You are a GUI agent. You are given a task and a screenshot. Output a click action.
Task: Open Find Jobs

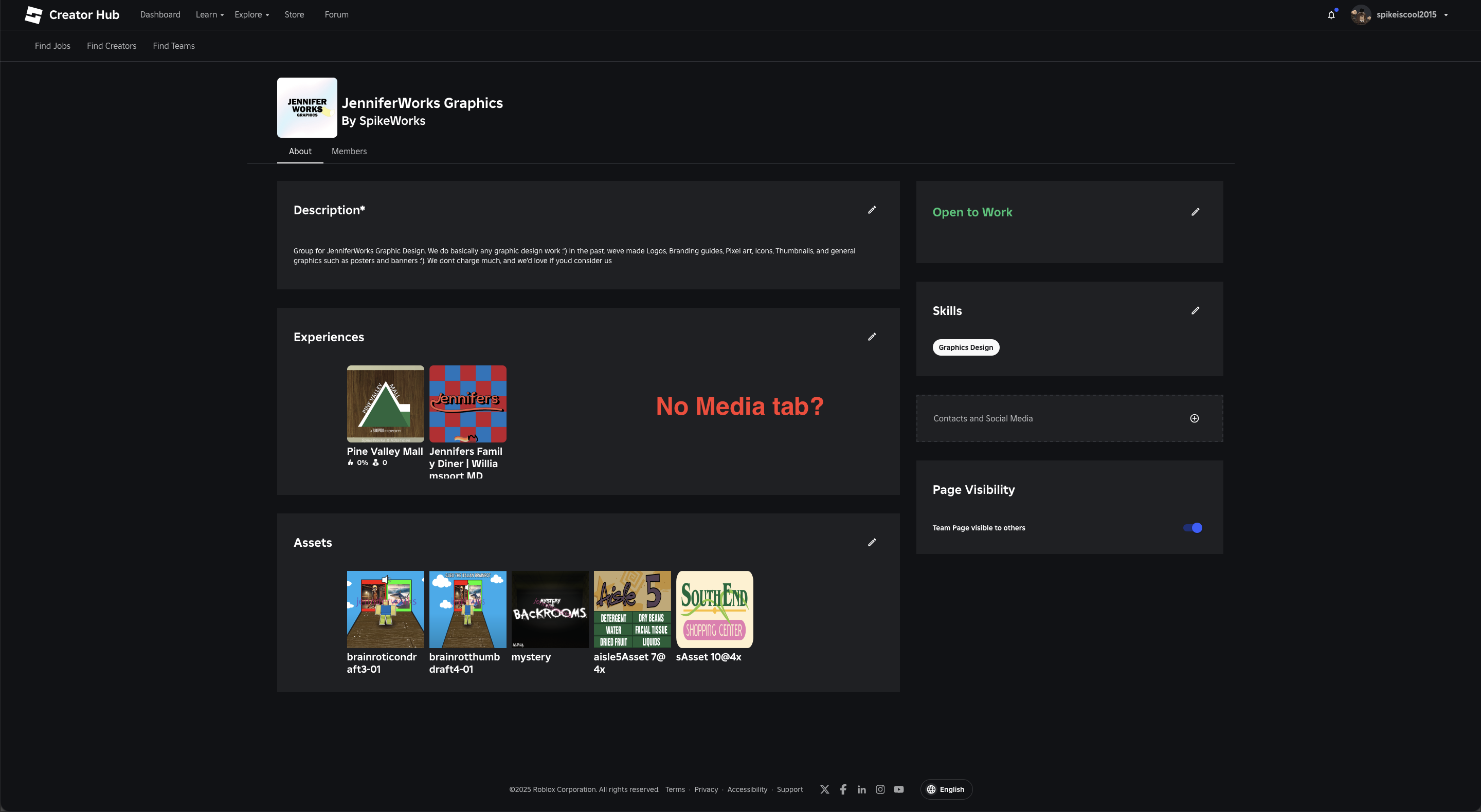(52, 46)
